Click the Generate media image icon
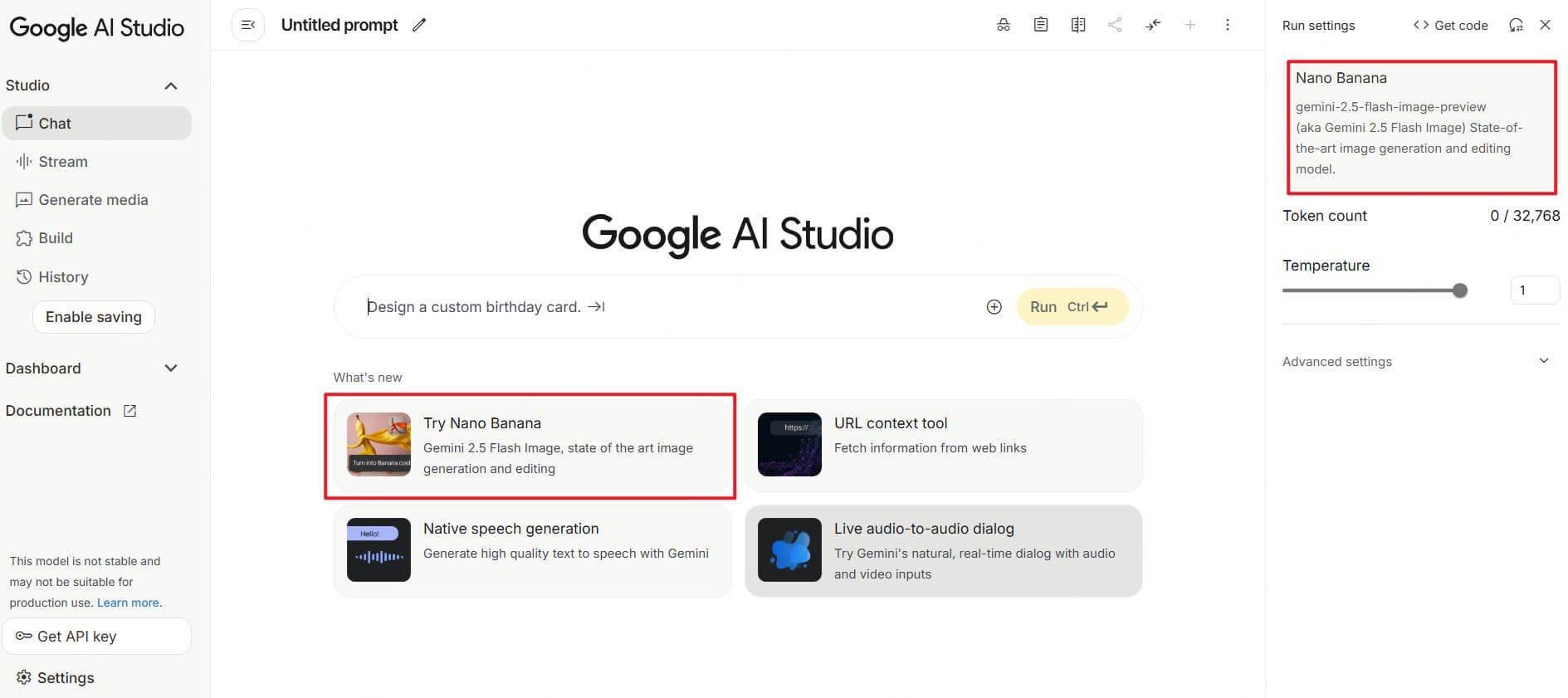The width and height of the screenshot is (1568, 698). click(x=24, y=199)
